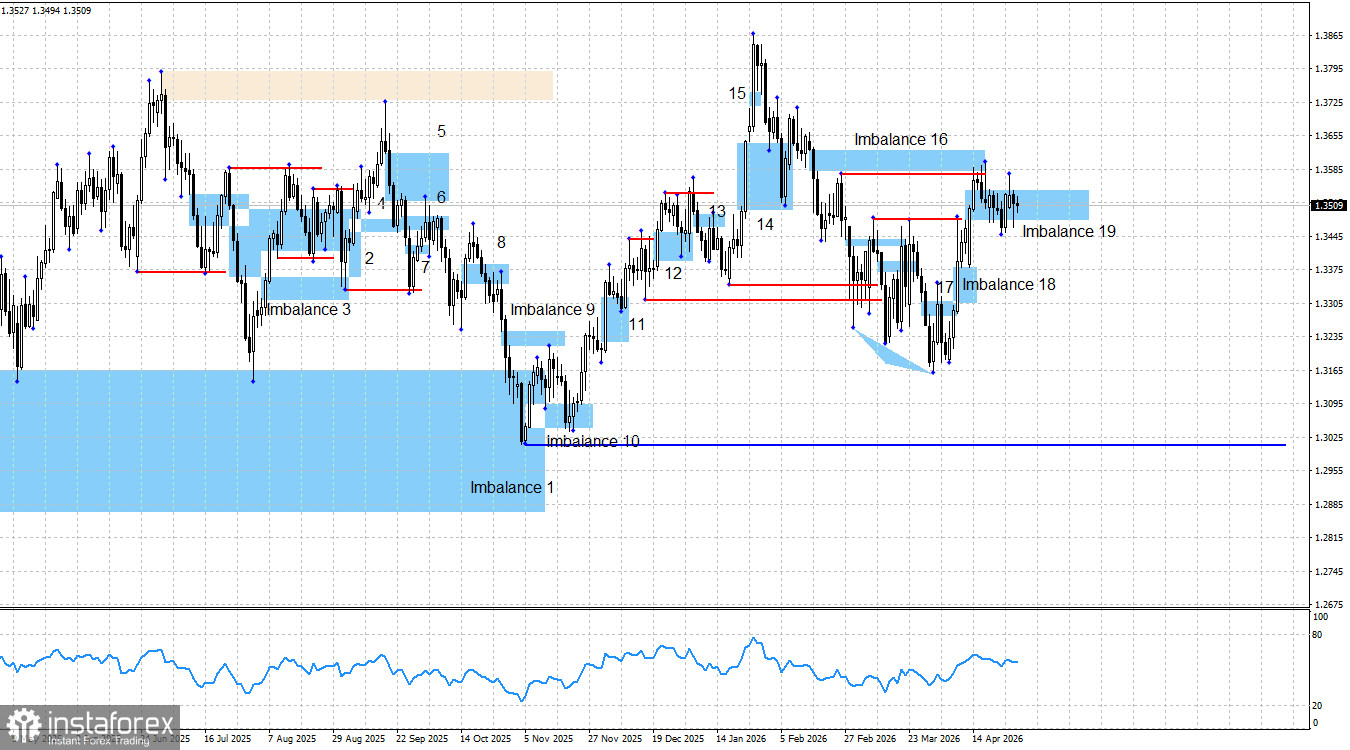Click the 14 Apr 2026 date label
The image size is (1350, 750).
pos(1000,738)
